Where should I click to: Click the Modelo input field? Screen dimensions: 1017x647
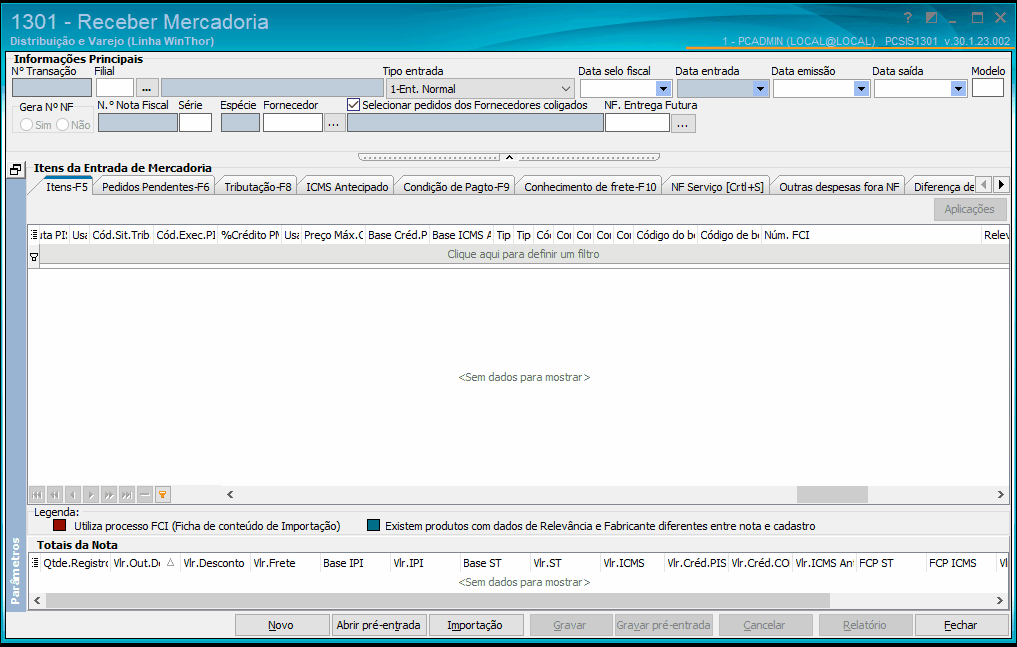click(x=988, y=88)
